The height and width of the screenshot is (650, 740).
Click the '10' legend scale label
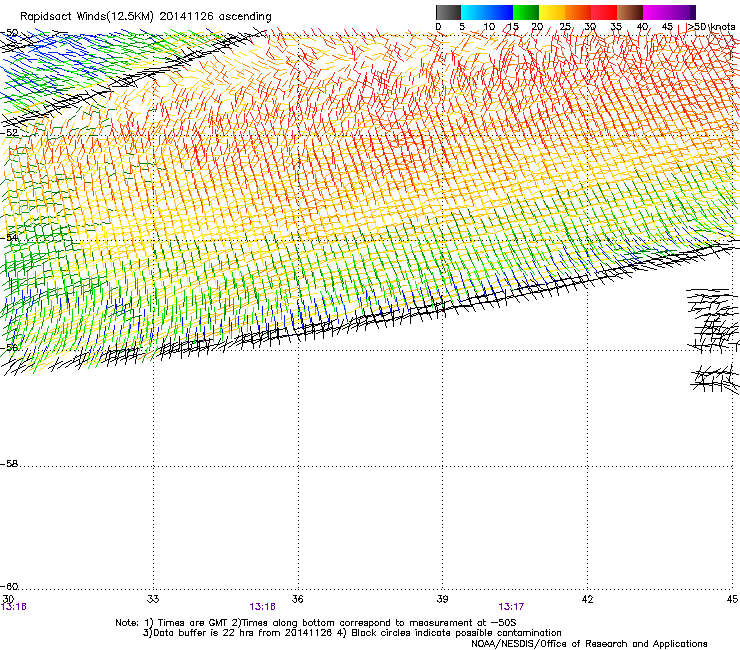(x=489, y=27)
